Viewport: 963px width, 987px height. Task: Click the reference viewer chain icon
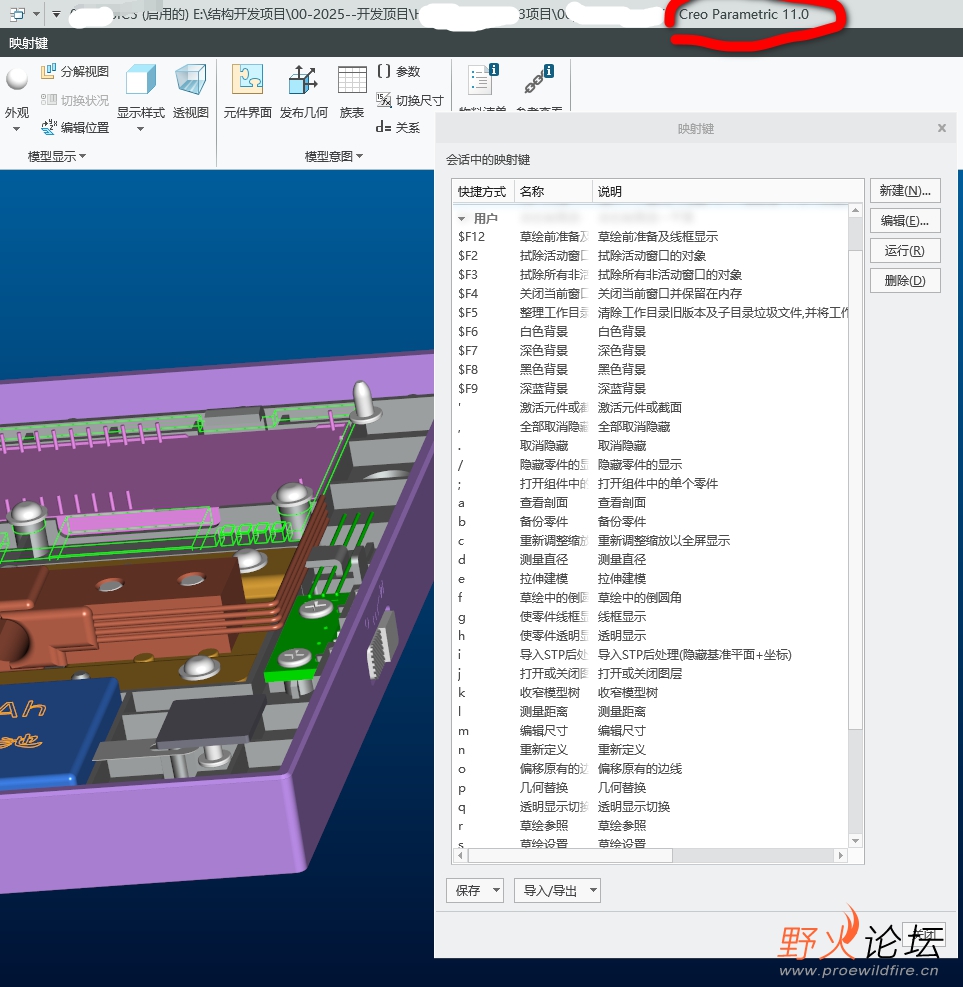[539, 80]
